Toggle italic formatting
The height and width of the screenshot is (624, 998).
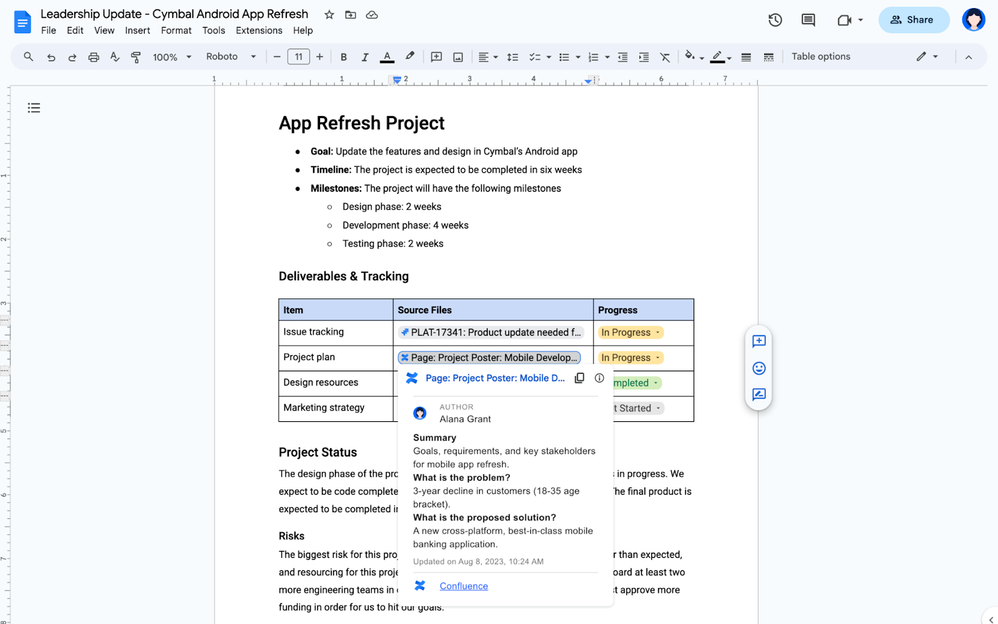365,57
